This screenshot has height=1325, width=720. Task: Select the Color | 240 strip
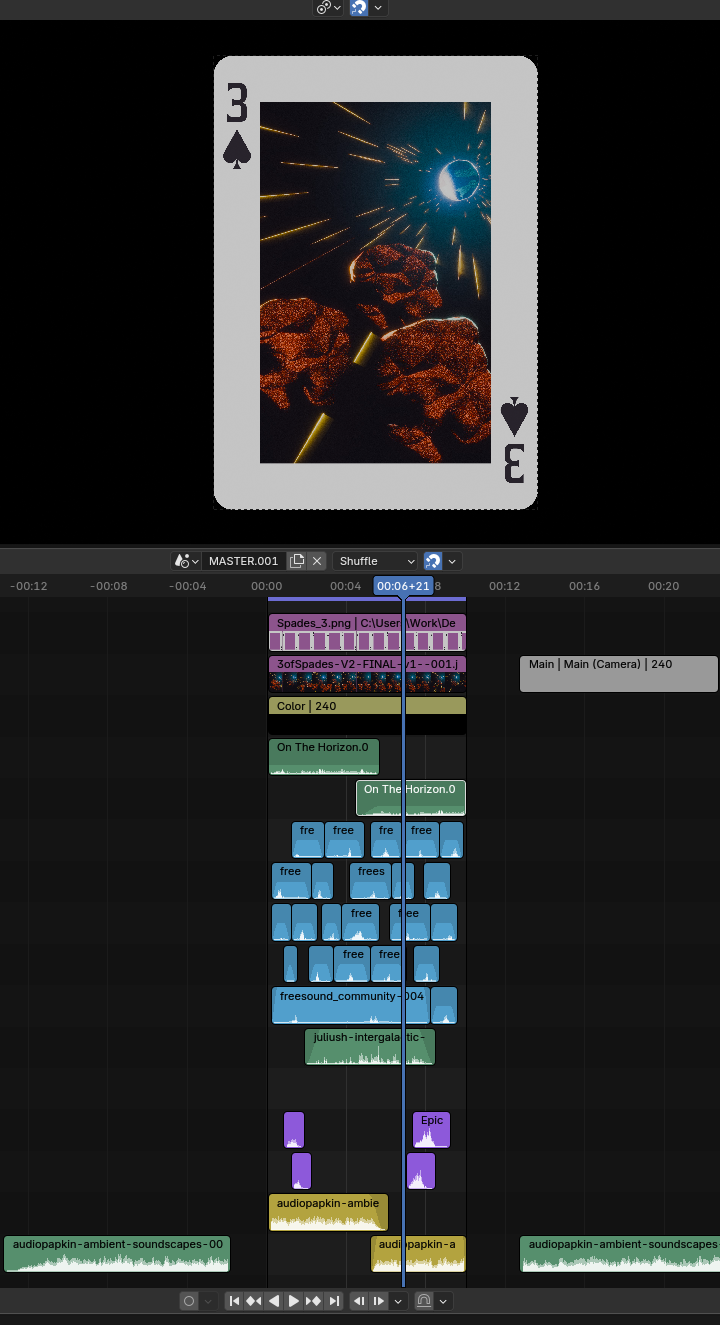(366, 706)
